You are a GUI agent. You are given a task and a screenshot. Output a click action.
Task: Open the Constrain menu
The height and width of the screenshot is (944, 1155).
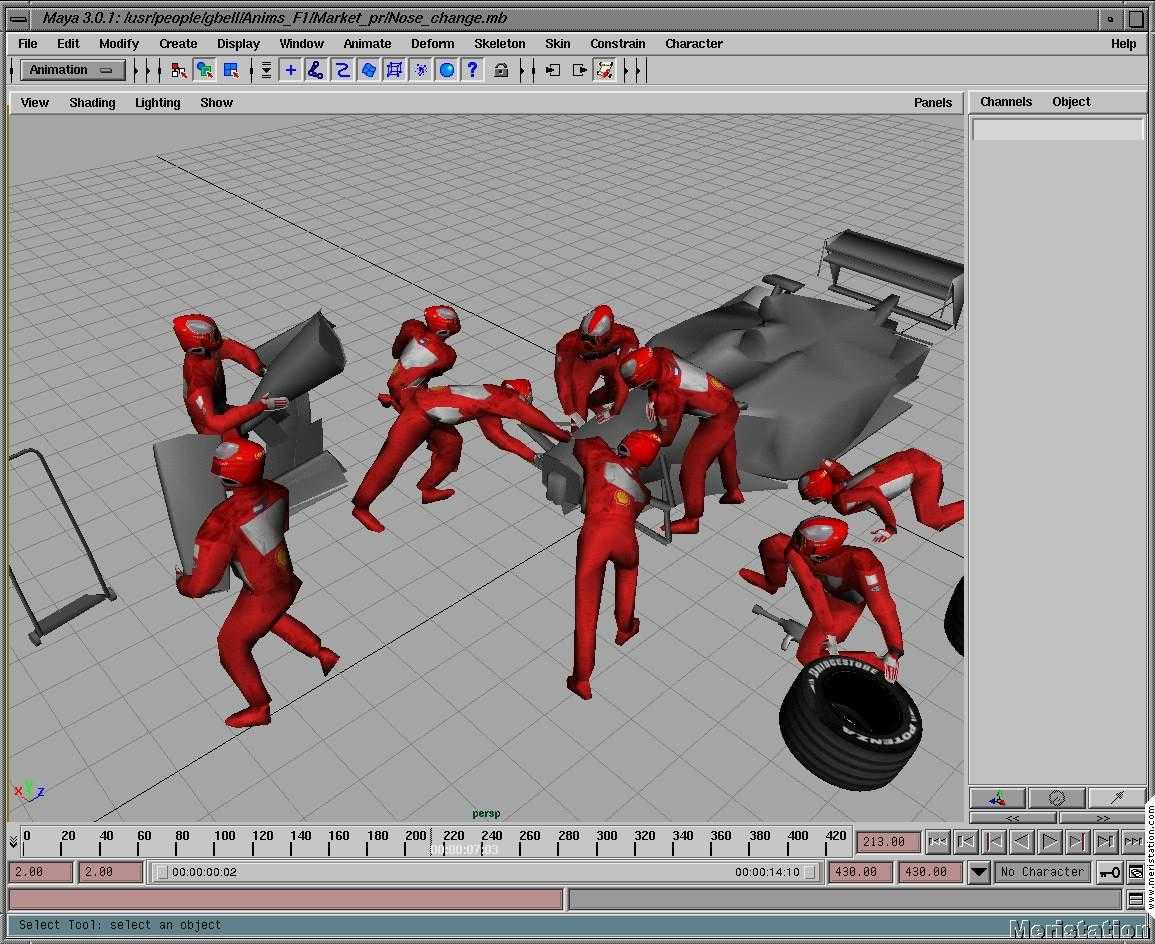coord(617,43)
